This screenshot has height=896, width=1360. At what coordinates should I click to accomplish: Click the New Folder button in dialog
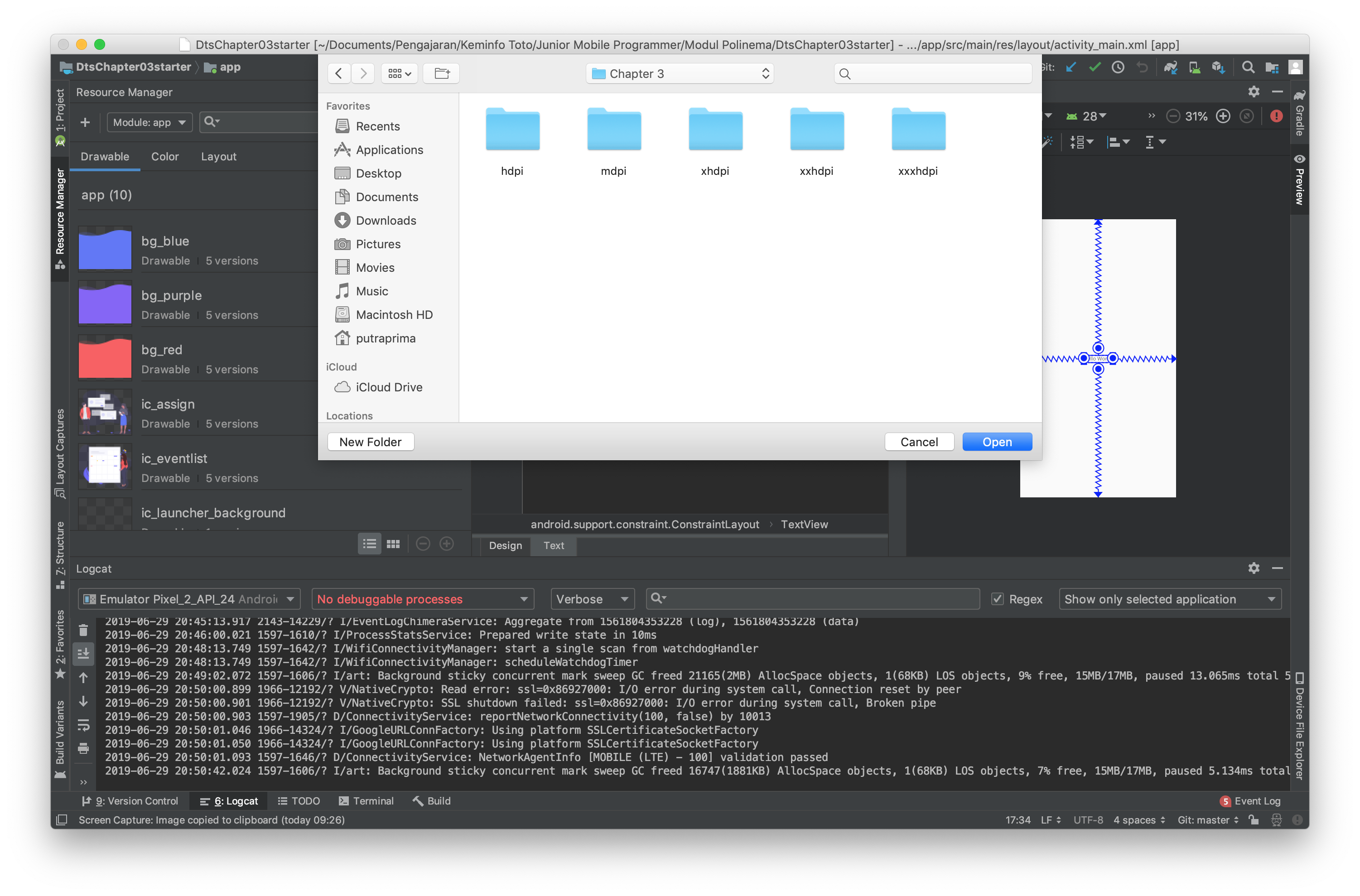tap(370, 442)
